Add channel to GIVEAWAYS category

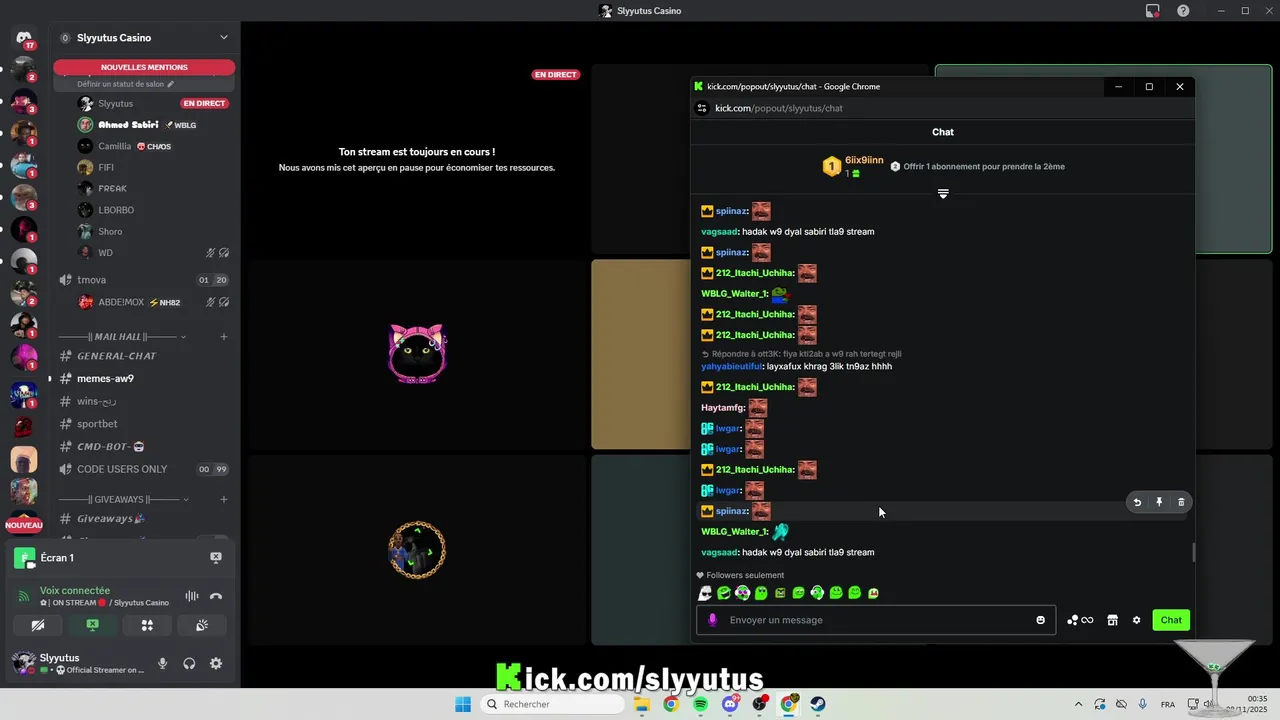coord(224,499)
